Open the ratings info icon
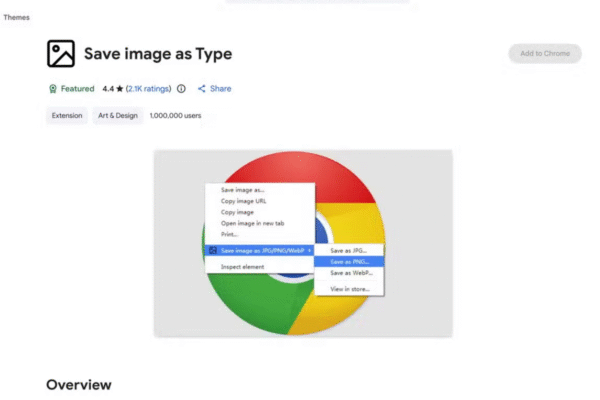The width and height of the screenshot is (600, 400). click(181, 89)
